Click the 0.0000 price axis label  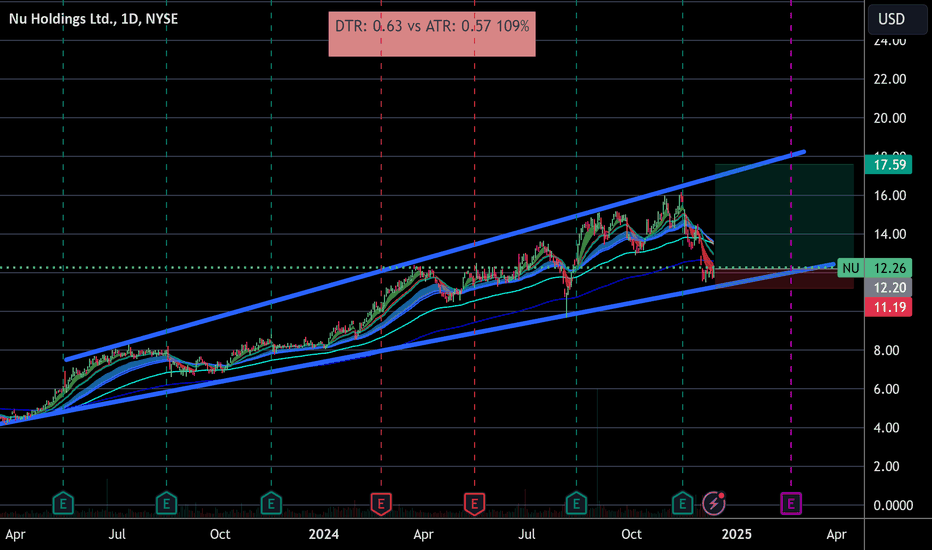tap(893, 505)
